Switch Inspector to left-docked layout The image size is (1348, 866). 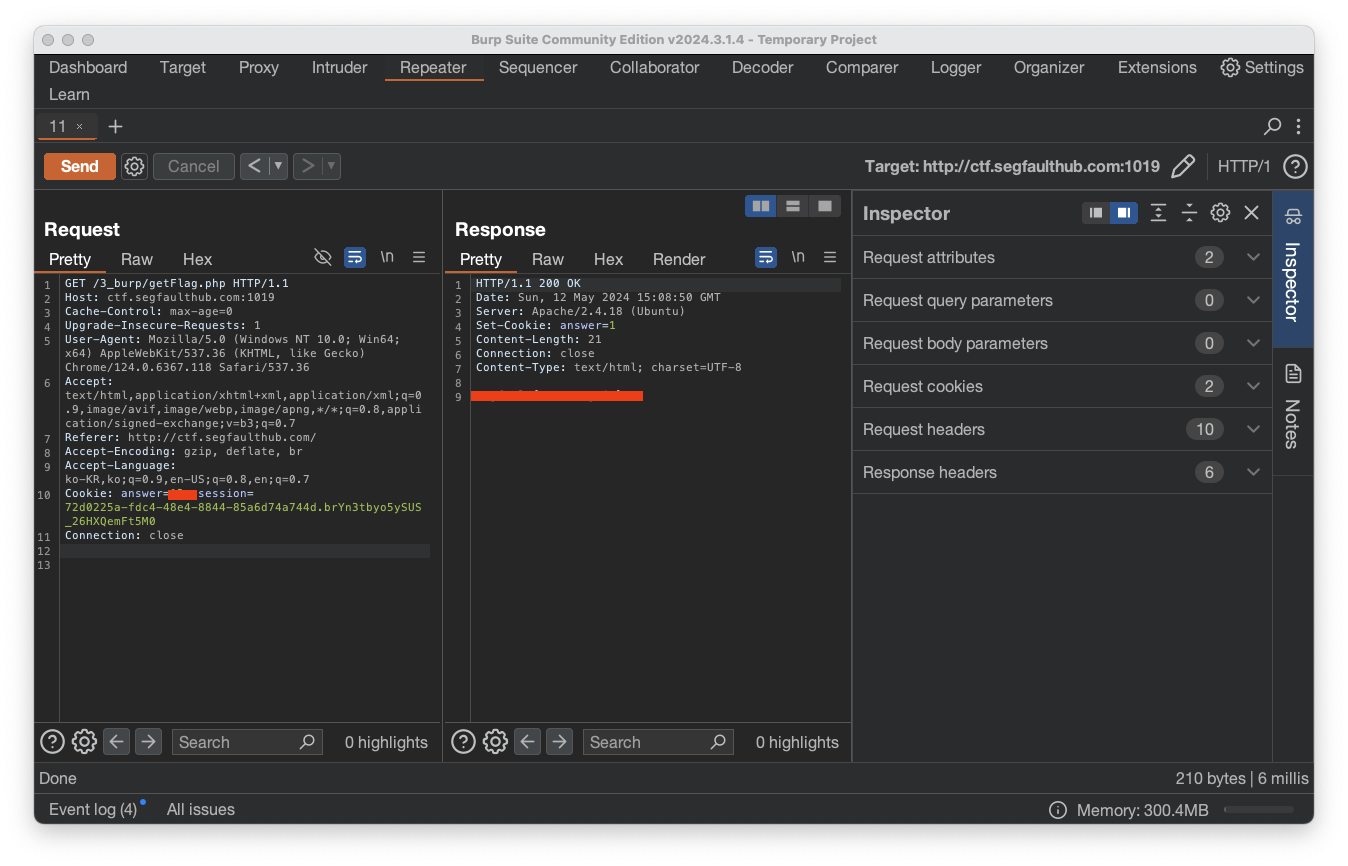pyautogui.click(x=1096, y=213)
